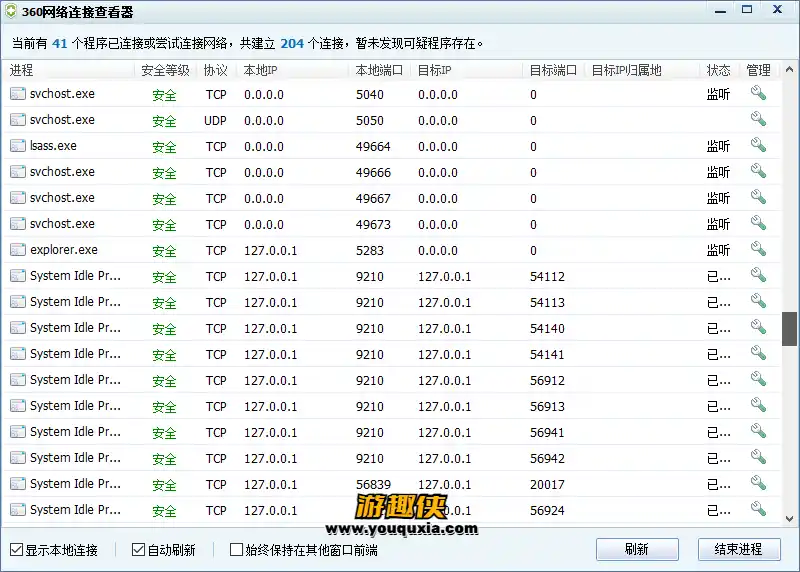
Task: Click the scrollbar up arrow
Action: pyautogui.click(x=789, y=69)
